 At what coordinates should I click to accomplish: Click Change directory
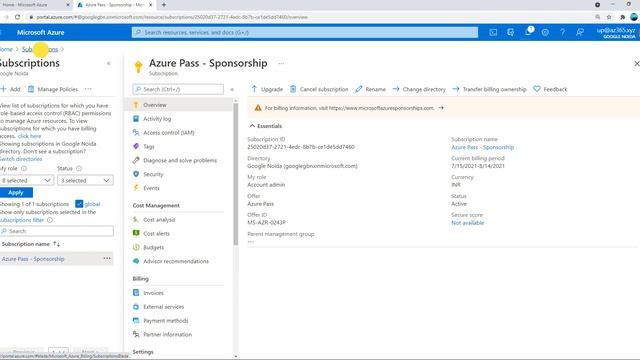pos(419,89)
